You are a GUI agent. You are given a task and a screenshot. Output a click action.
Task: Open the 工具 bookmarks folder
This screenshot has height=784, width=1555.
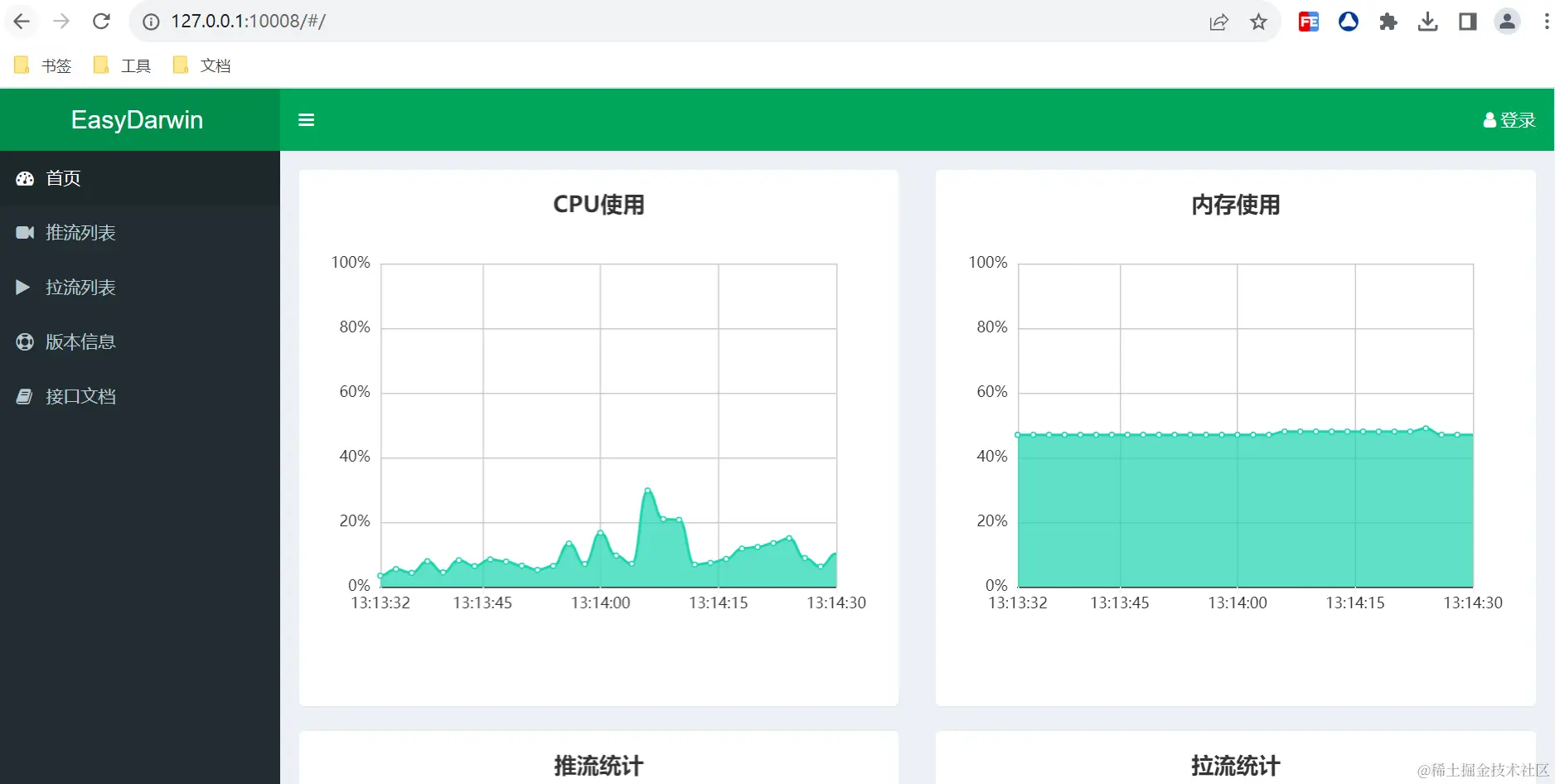click(123, 65)
